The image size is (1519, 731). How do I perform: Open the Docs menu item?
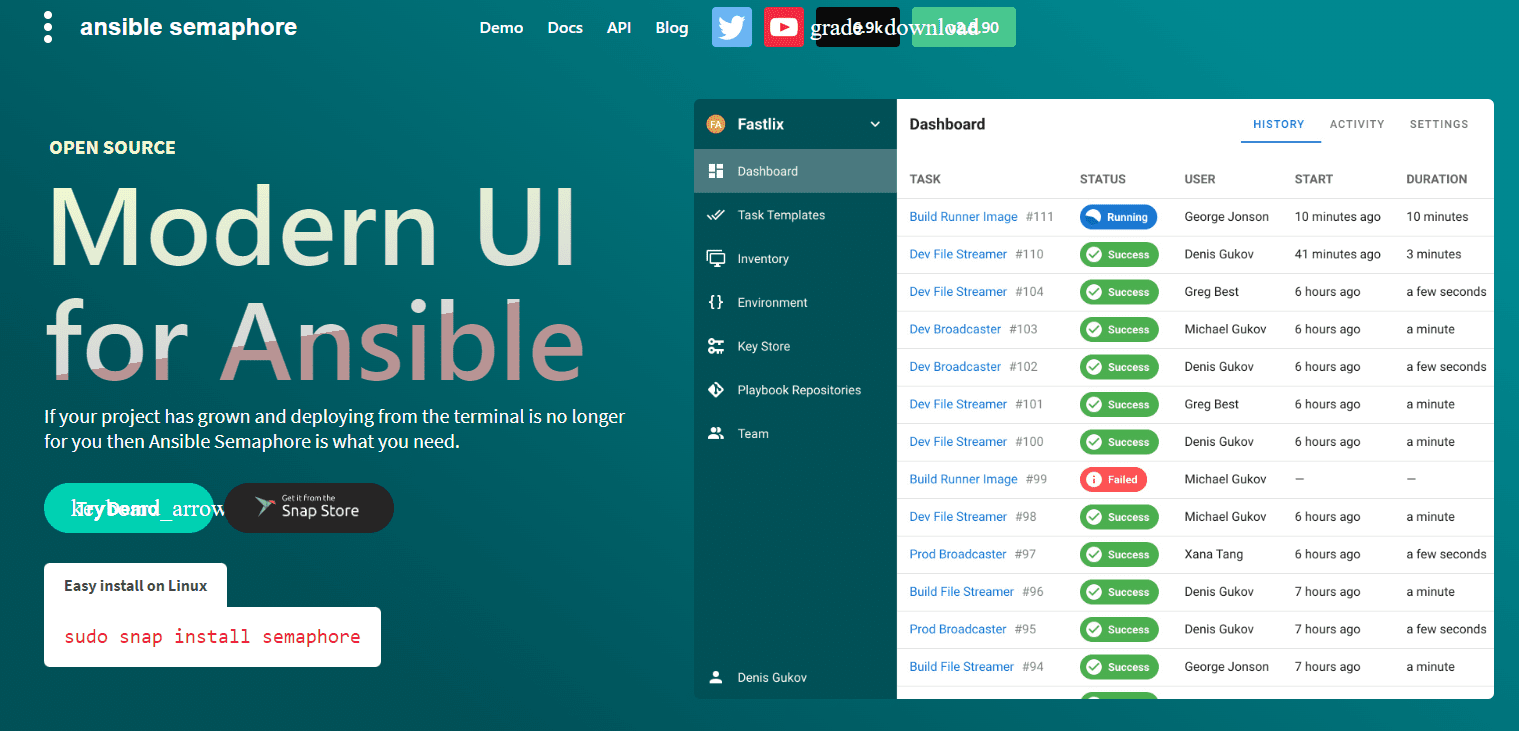(565, 27)
